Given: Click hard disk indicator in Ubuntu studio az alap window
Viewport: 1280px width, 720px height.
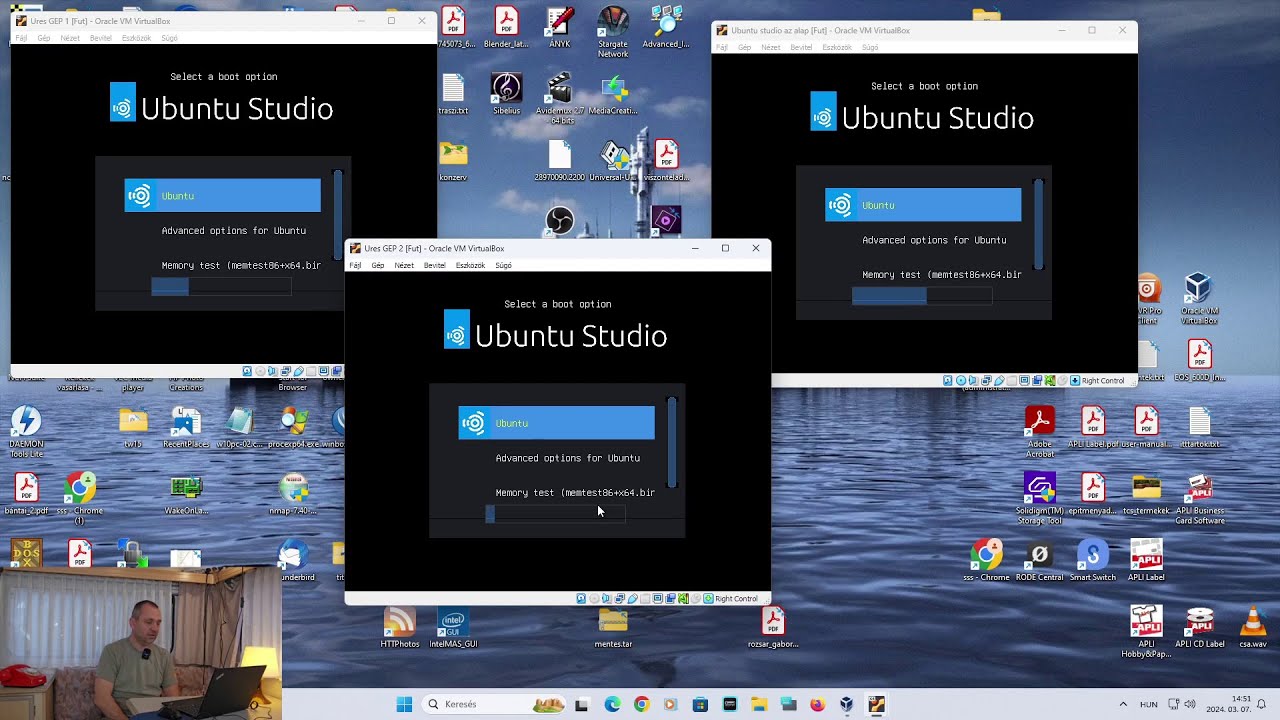Looking at the screenshot, I should (x=948, y=380).
